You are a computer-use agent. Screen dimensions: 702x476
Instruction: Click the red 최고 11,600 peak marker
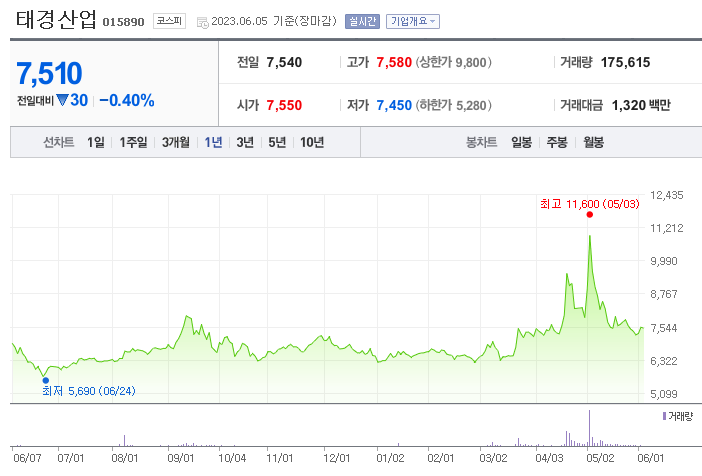[590, 214]
